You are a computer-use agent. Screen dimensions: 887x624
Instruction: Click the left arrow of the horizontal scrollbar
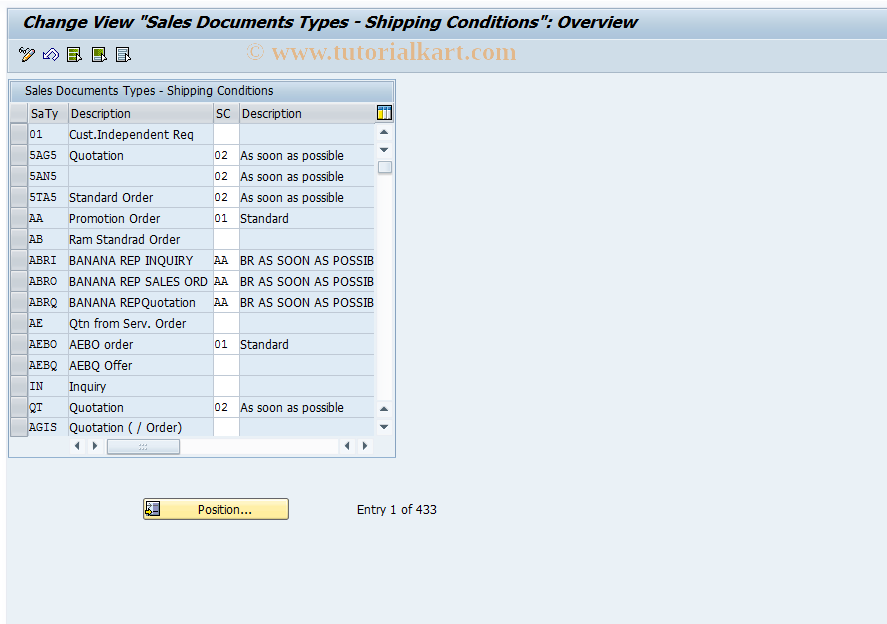click(x=77, y=446)
